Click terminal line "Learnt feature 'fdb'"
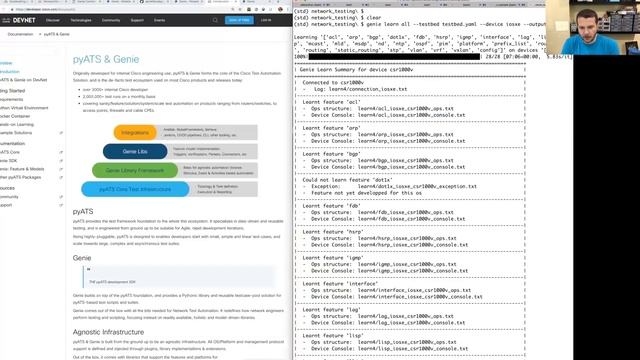The width and height of the screenshot is (640, 360). click(x=331, y=206)
